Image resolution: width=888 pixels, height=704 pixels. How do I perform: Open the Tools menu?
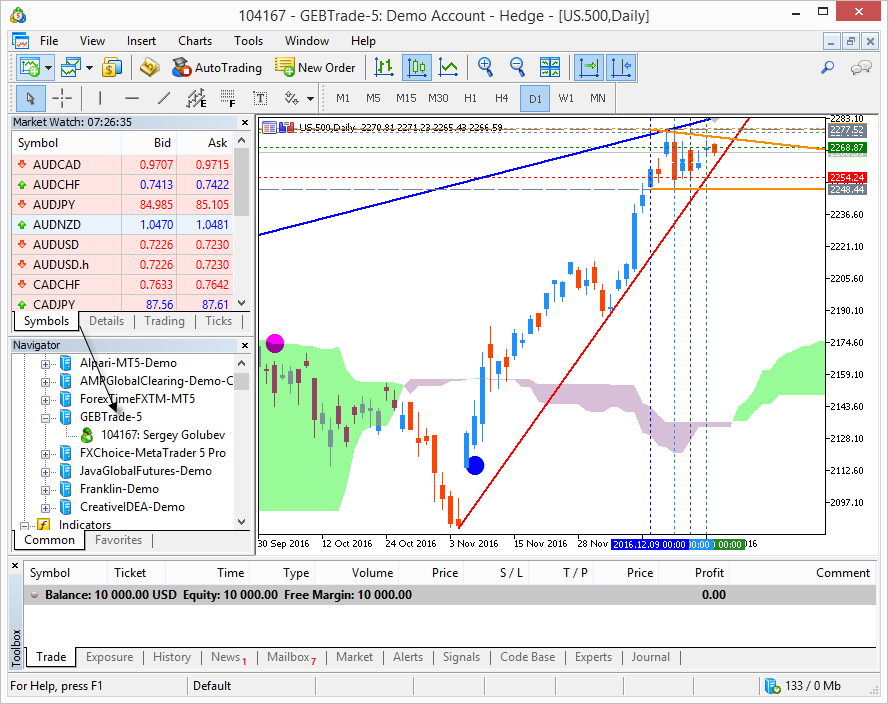tap(249, 41)
